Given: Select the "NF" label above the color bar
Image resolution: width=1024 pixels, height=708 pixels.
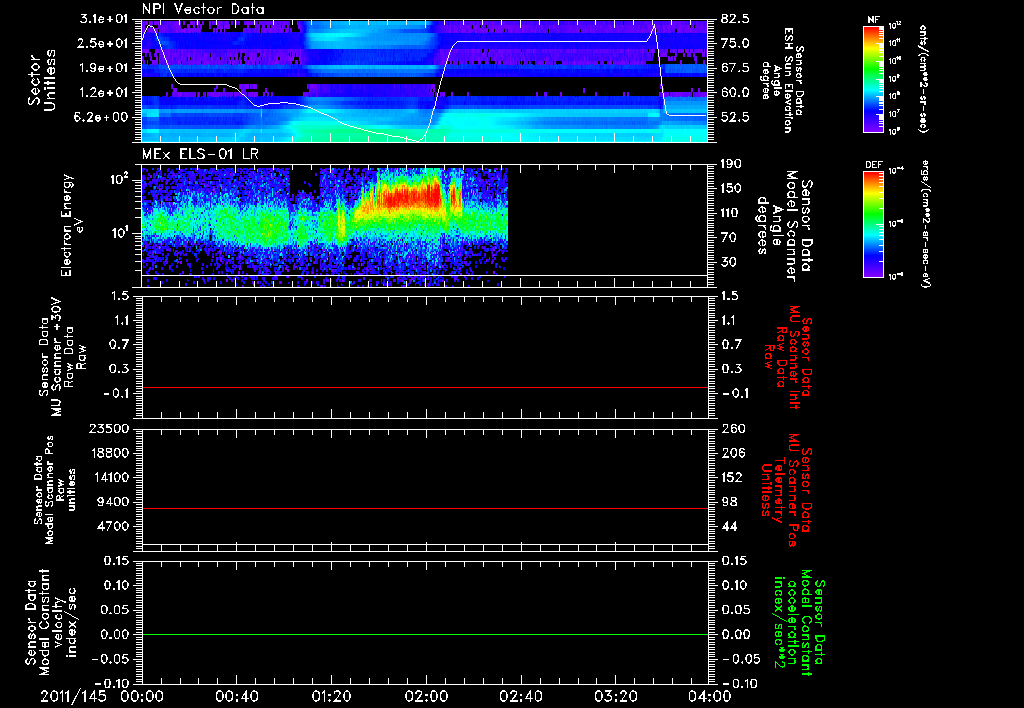Looking at the screenshot, I should [873, 20].
